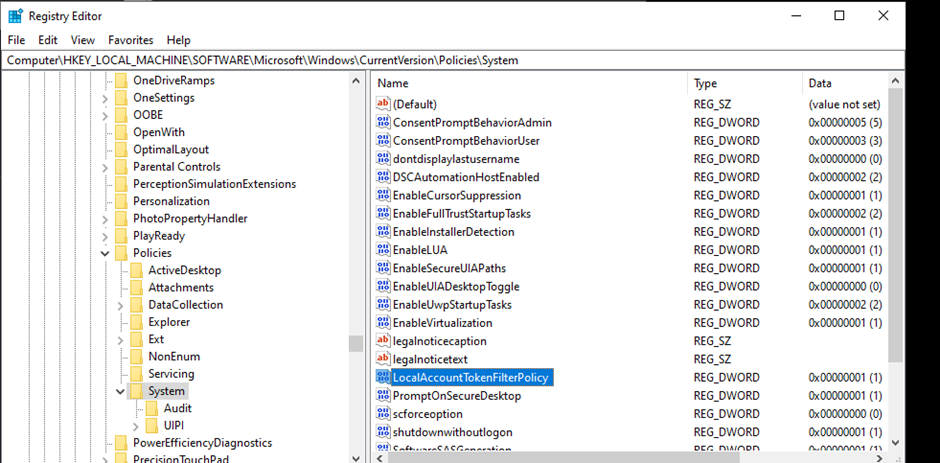Open the Favorites menu
This screenshot has width=940, height=463.
(131, 40)
